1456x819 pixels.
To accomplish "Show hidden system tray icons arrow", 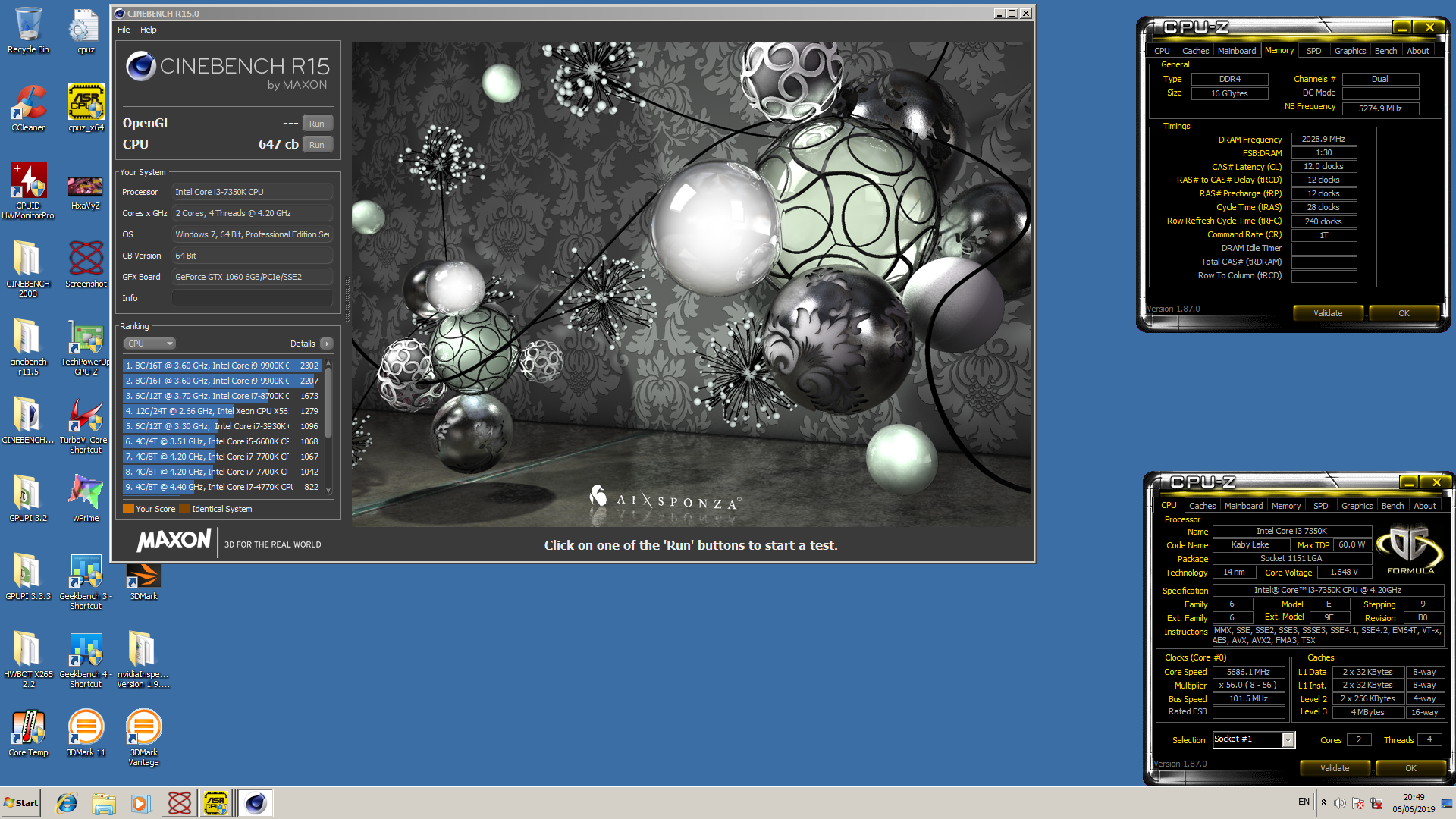I will [1323, 802].
